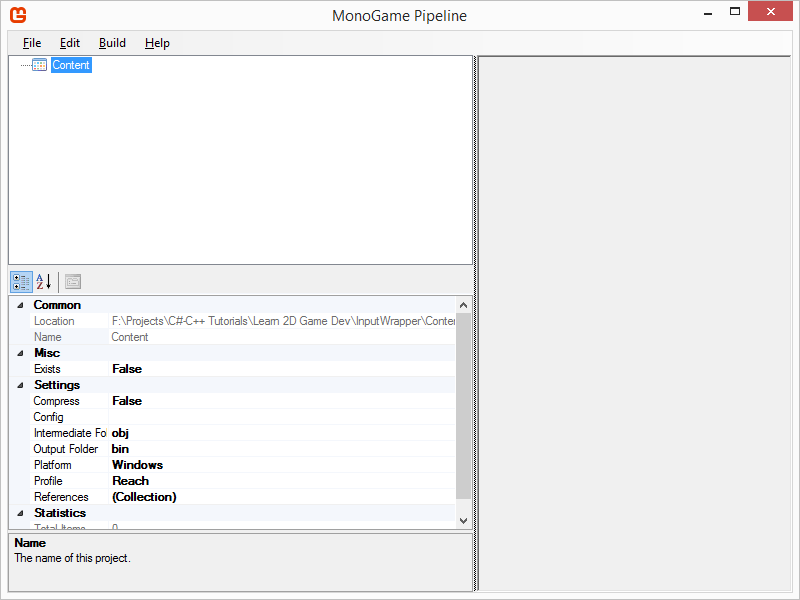Screen dimensions: 800x600
Task: Minimize the MonoGame Pipeline window
Action: (708, 12)
